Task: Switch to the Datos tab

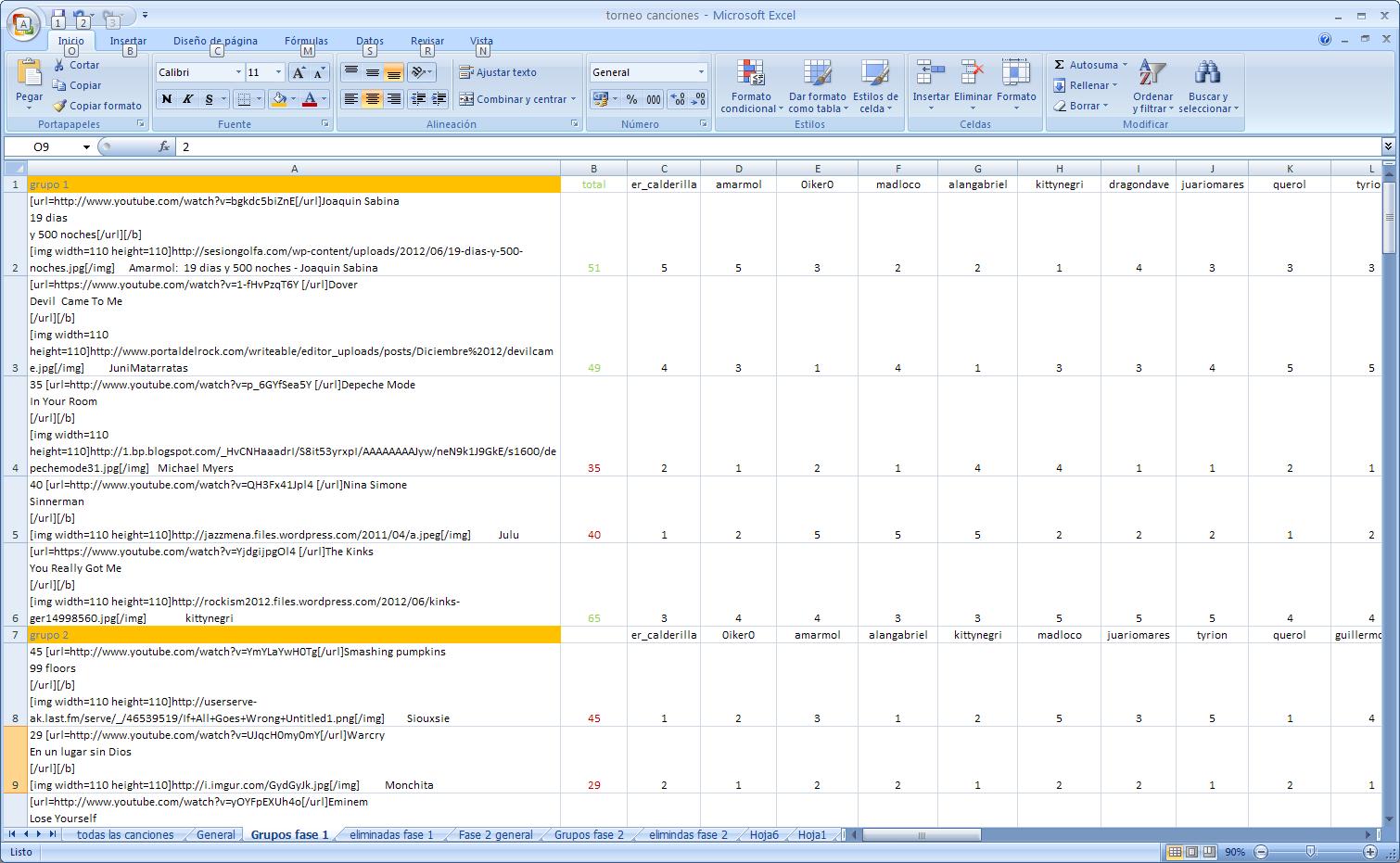Action: coord(370,41)
